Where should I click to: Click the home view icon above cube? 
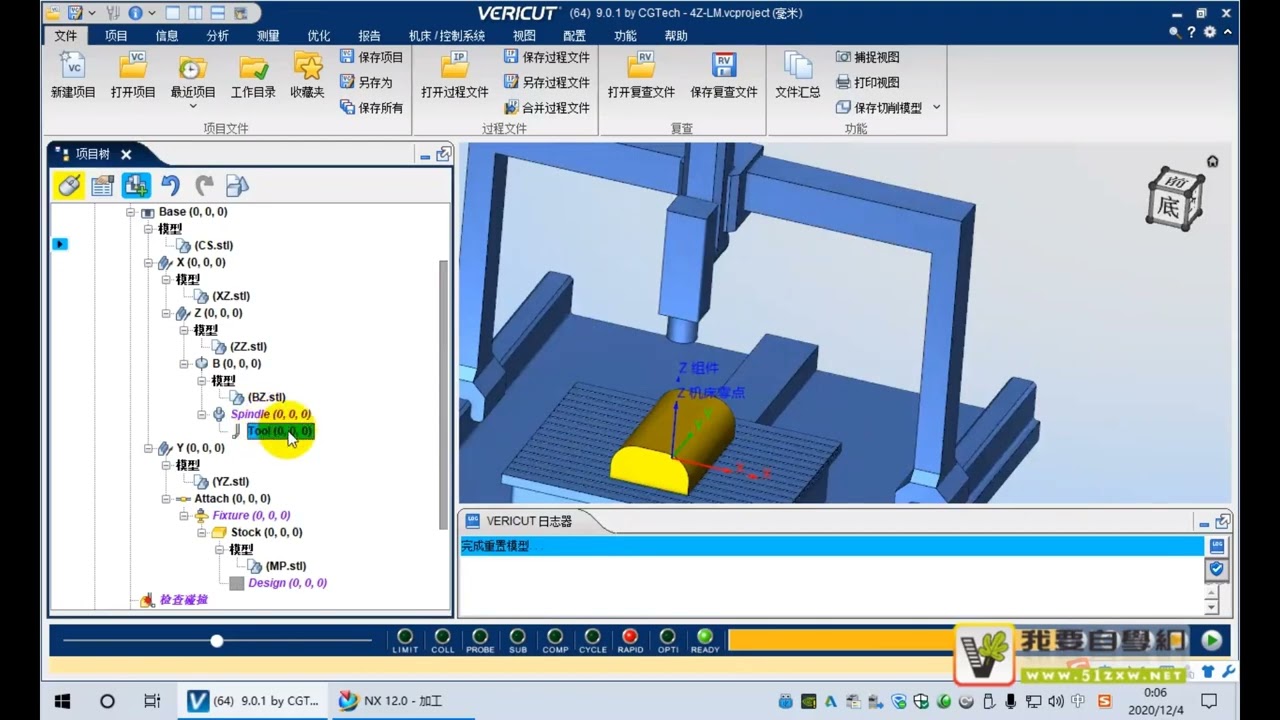[1212, 161]
